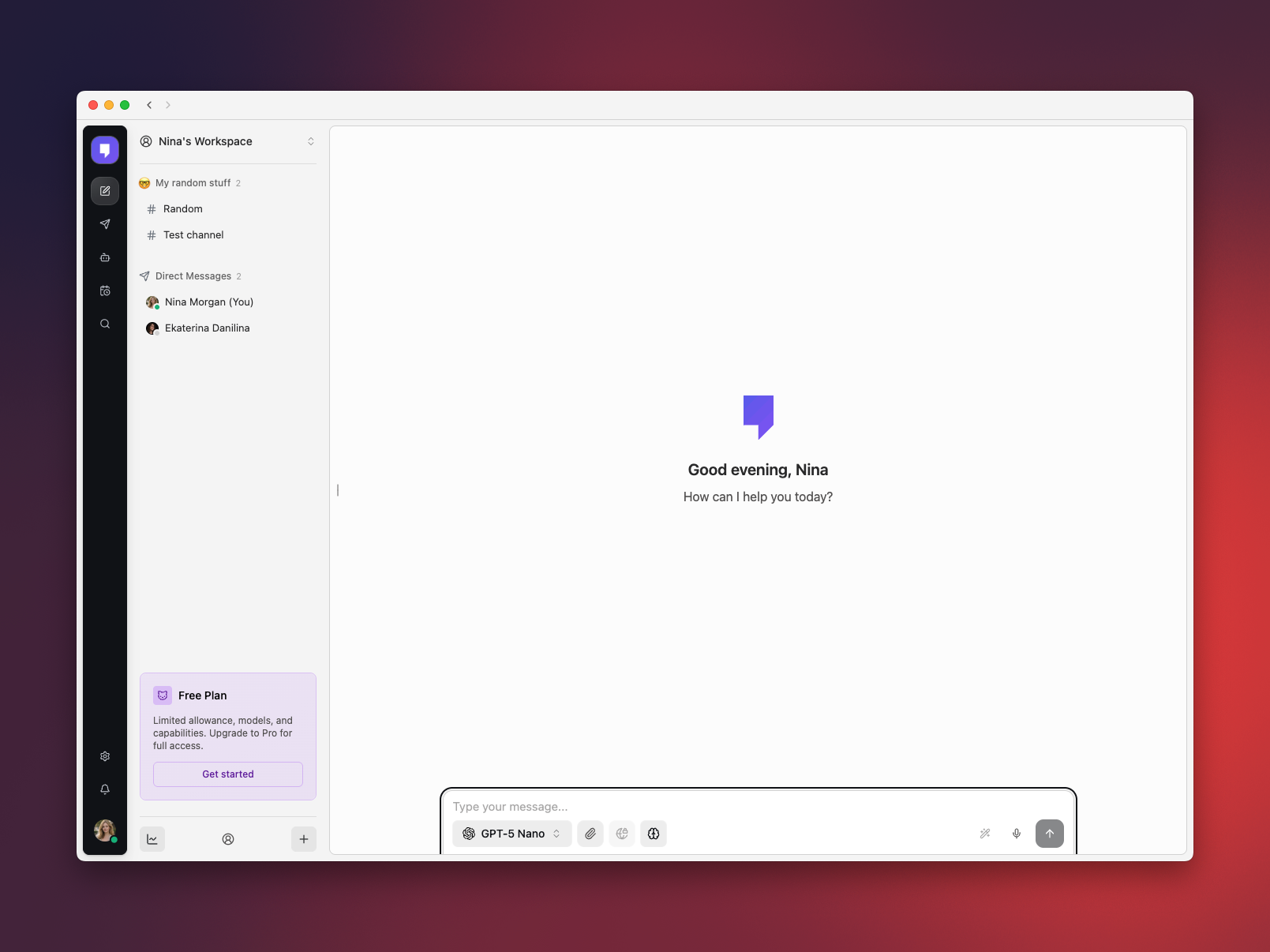Click the user avatar in bottom sidebar
The image size is (1270, 952).
click(105, 830)
